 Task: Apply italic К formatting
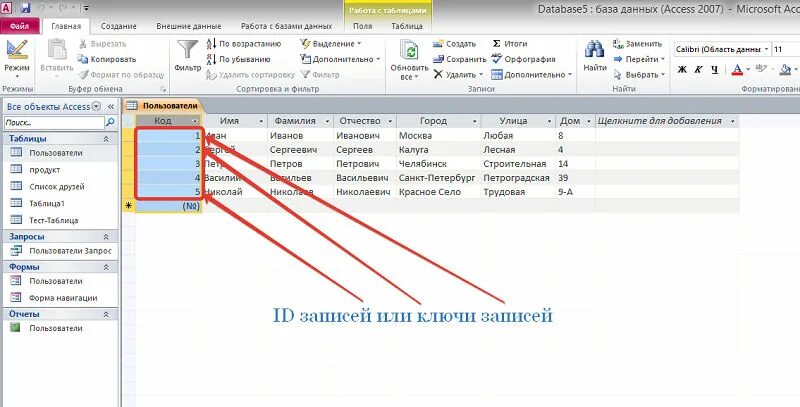[x=698, y=69]
